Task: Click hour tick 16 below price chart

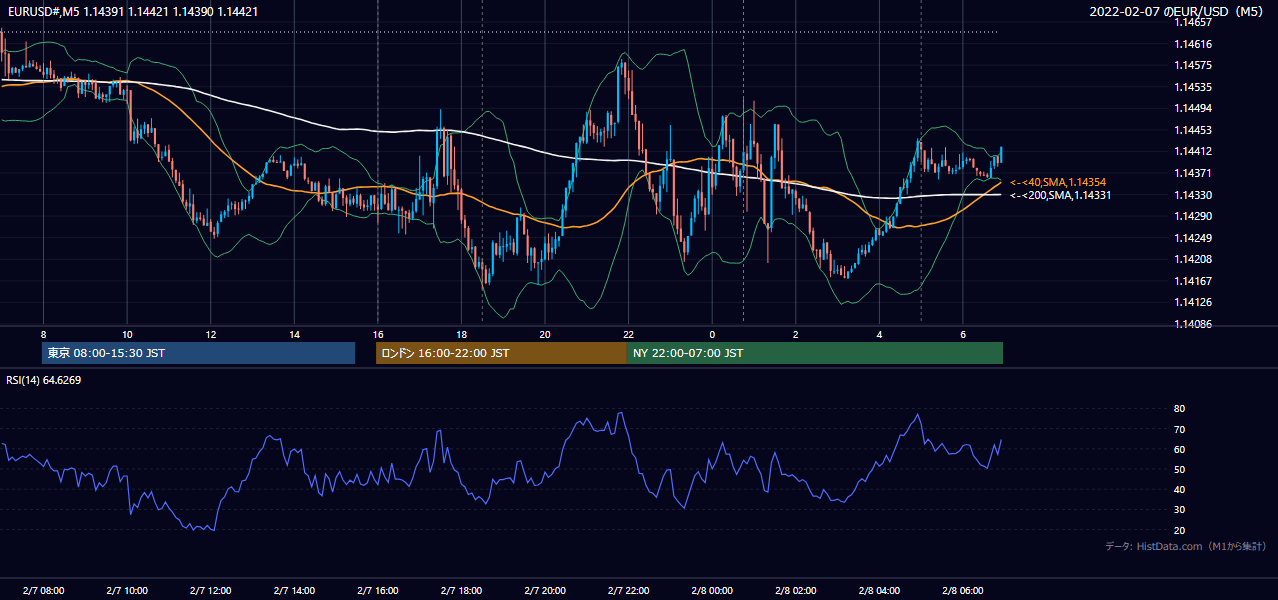Action: pyautogui.click(x=378, y=334)
